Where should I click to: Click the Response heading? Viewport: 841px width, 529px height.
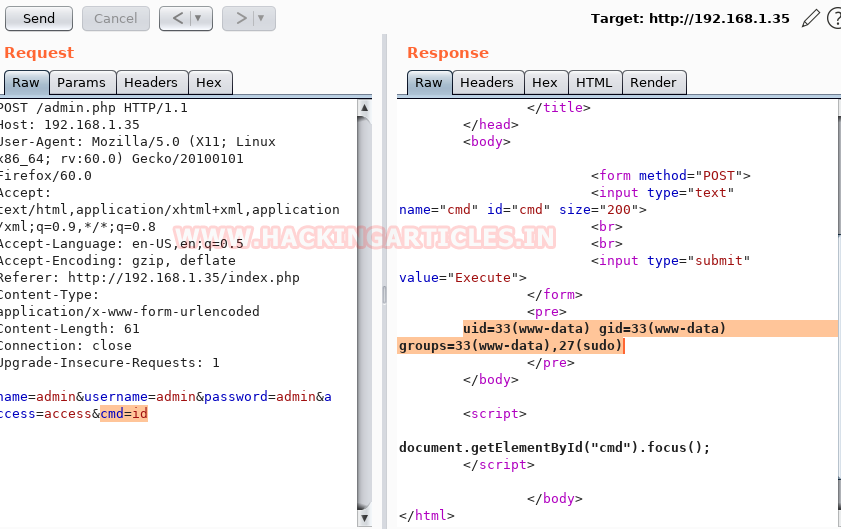click(x=448, y=53)
